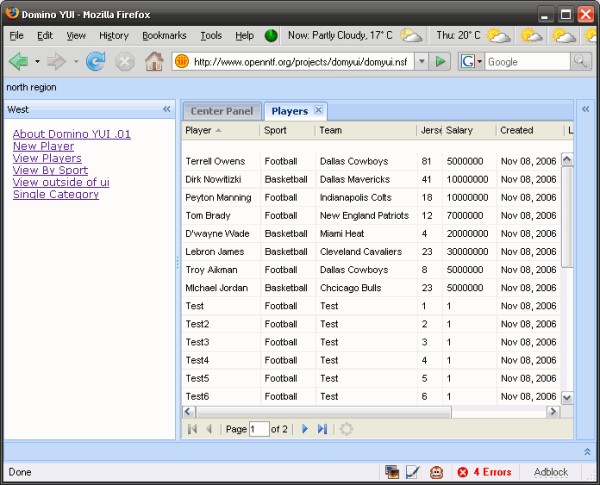The height and width of the screenshot is (485, 600).
Task: Open the Back button history dropdown arrow
Action: point(37,61)
